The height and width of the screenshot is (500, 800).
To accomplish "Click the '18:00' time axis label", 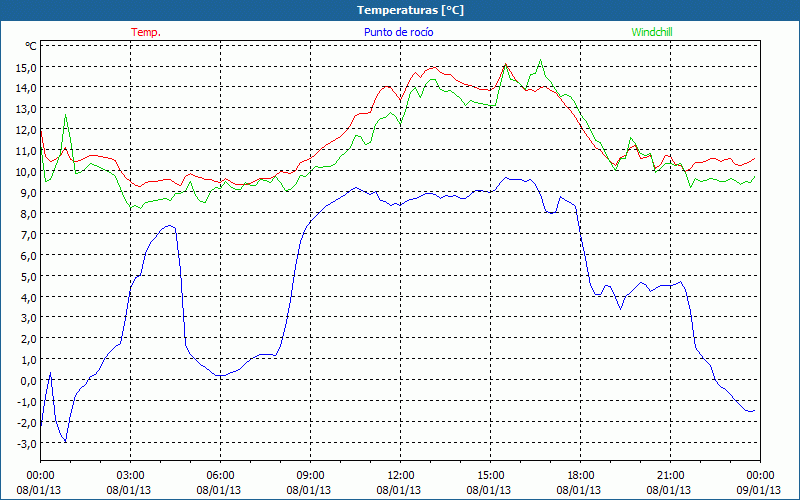I will click(x=581, y=476).
